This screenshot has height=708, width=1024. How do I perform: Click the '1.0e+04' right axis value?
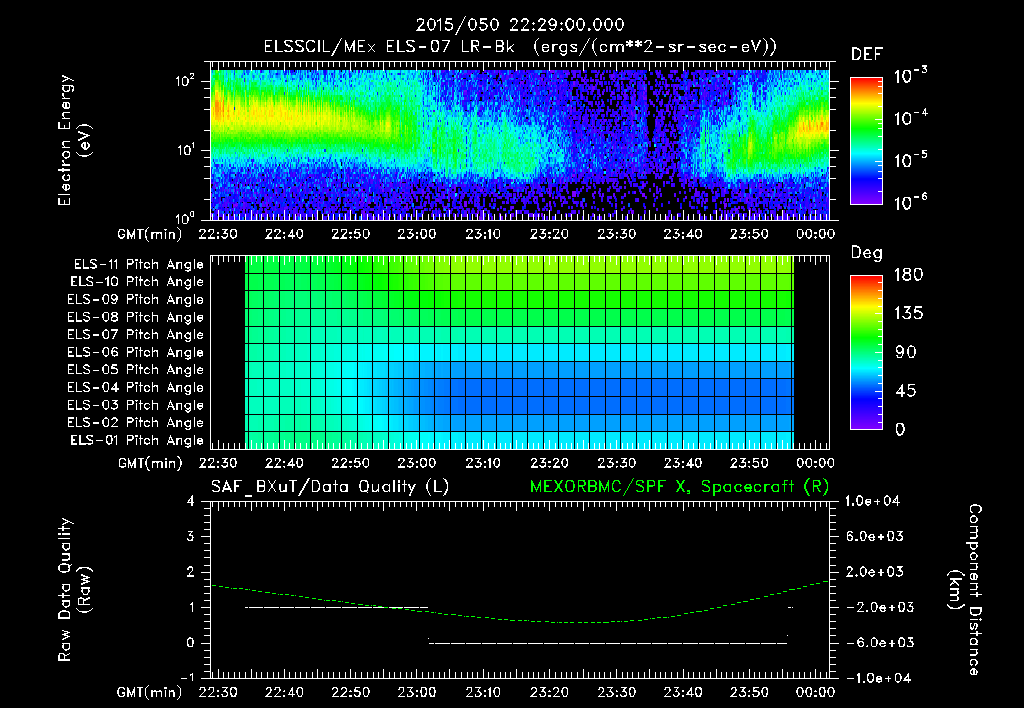872,501
